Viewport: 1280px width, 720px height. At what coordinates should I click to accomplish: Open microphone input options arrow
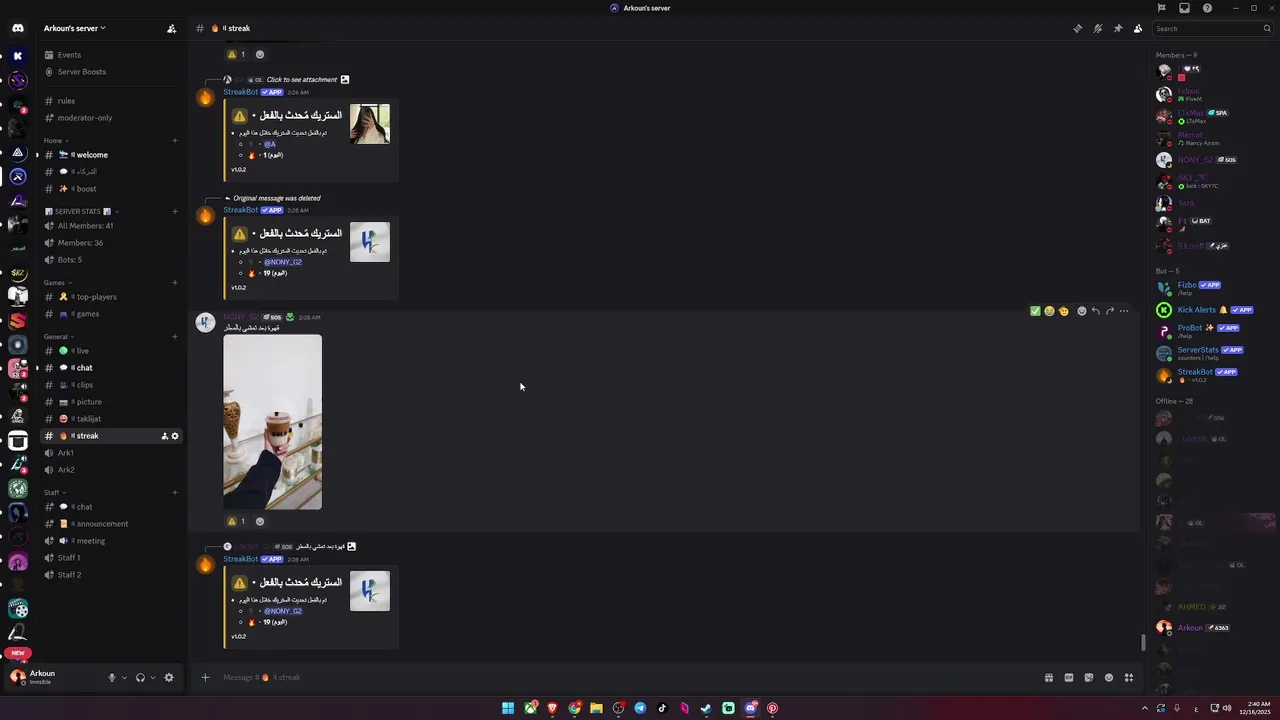[124, 677]
